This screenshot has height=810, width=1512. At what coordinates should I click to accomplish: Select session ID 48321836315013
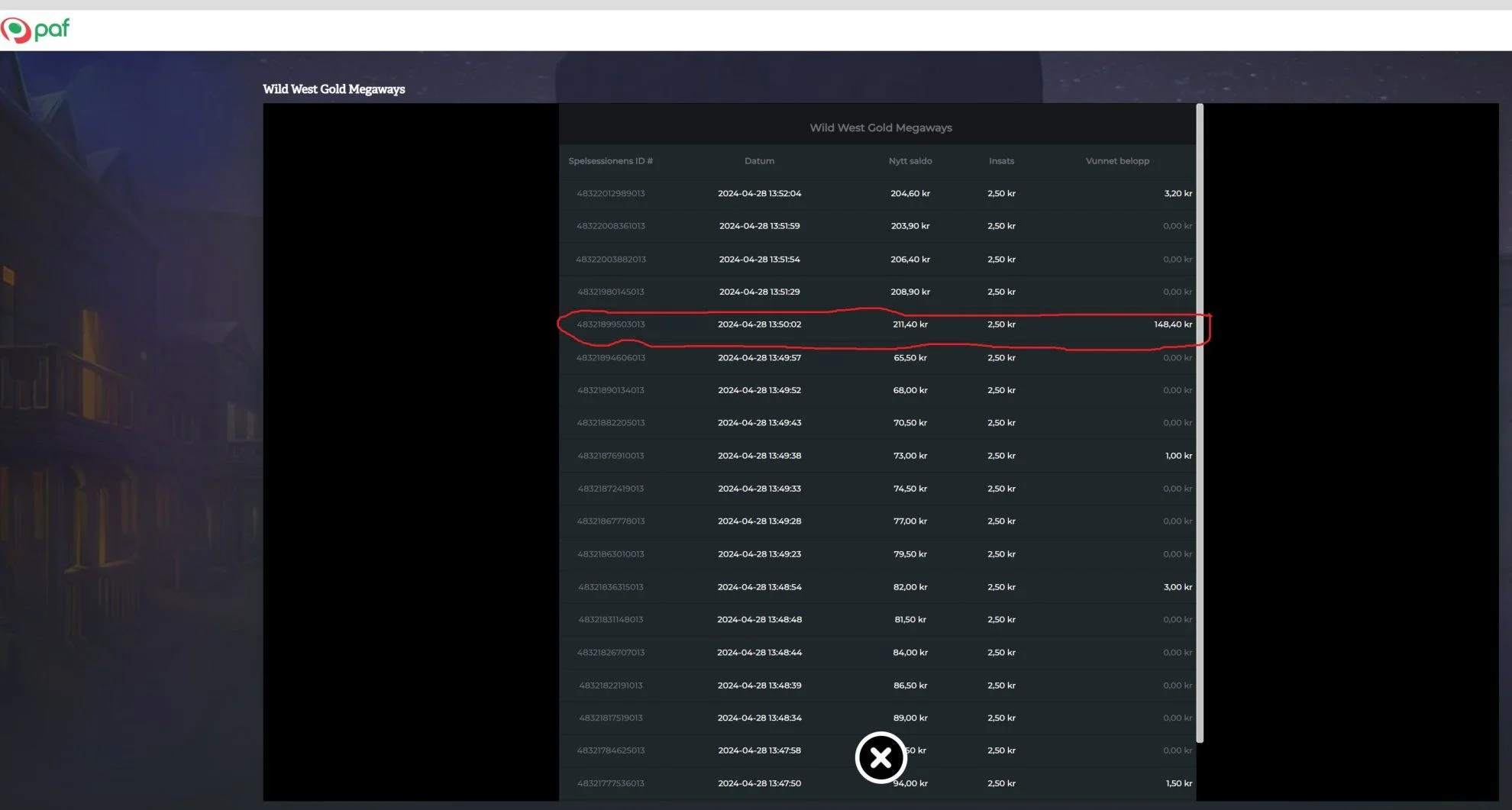(x=611, y=587)
